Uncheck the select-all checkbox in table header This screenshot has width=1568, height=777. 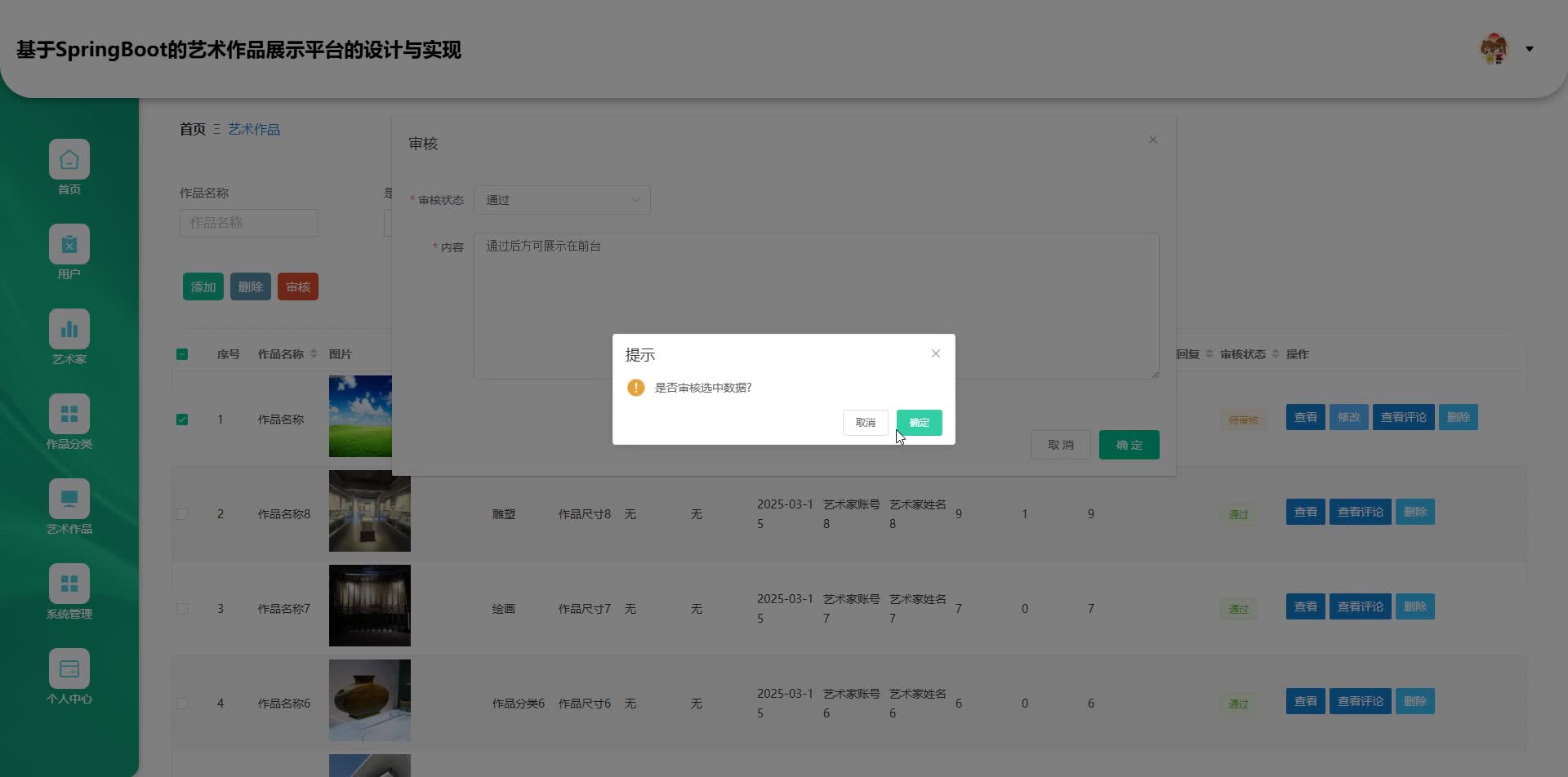(x=182, y=354)
